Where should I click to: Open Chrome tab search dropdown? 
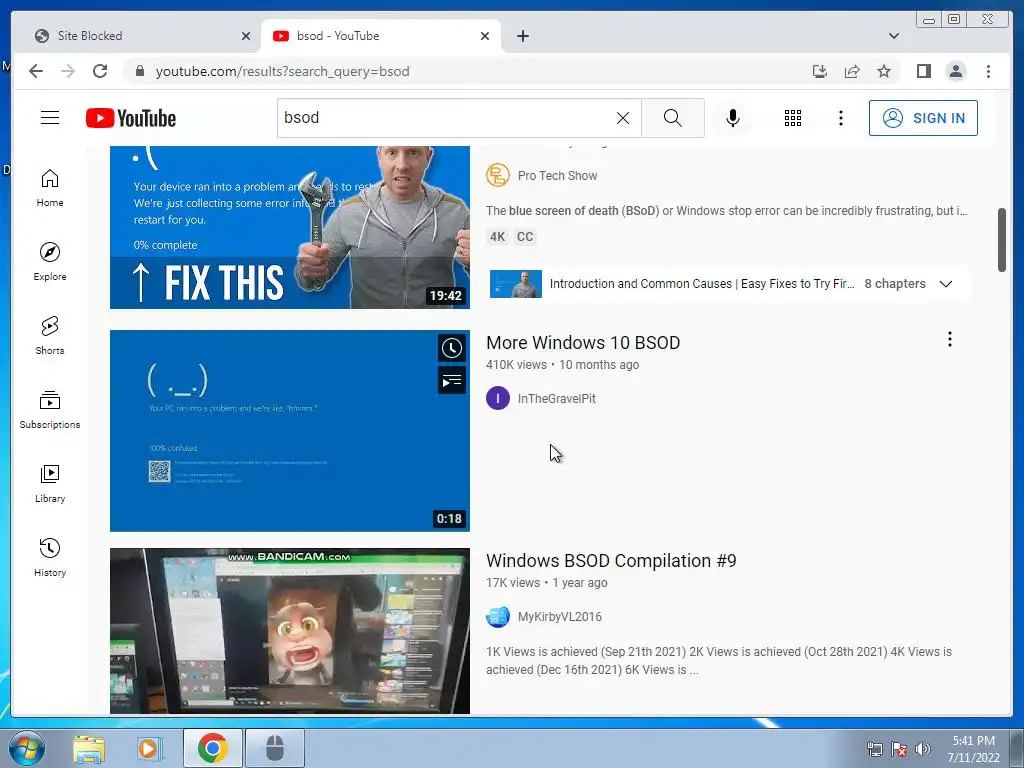[x=893, y=36]
